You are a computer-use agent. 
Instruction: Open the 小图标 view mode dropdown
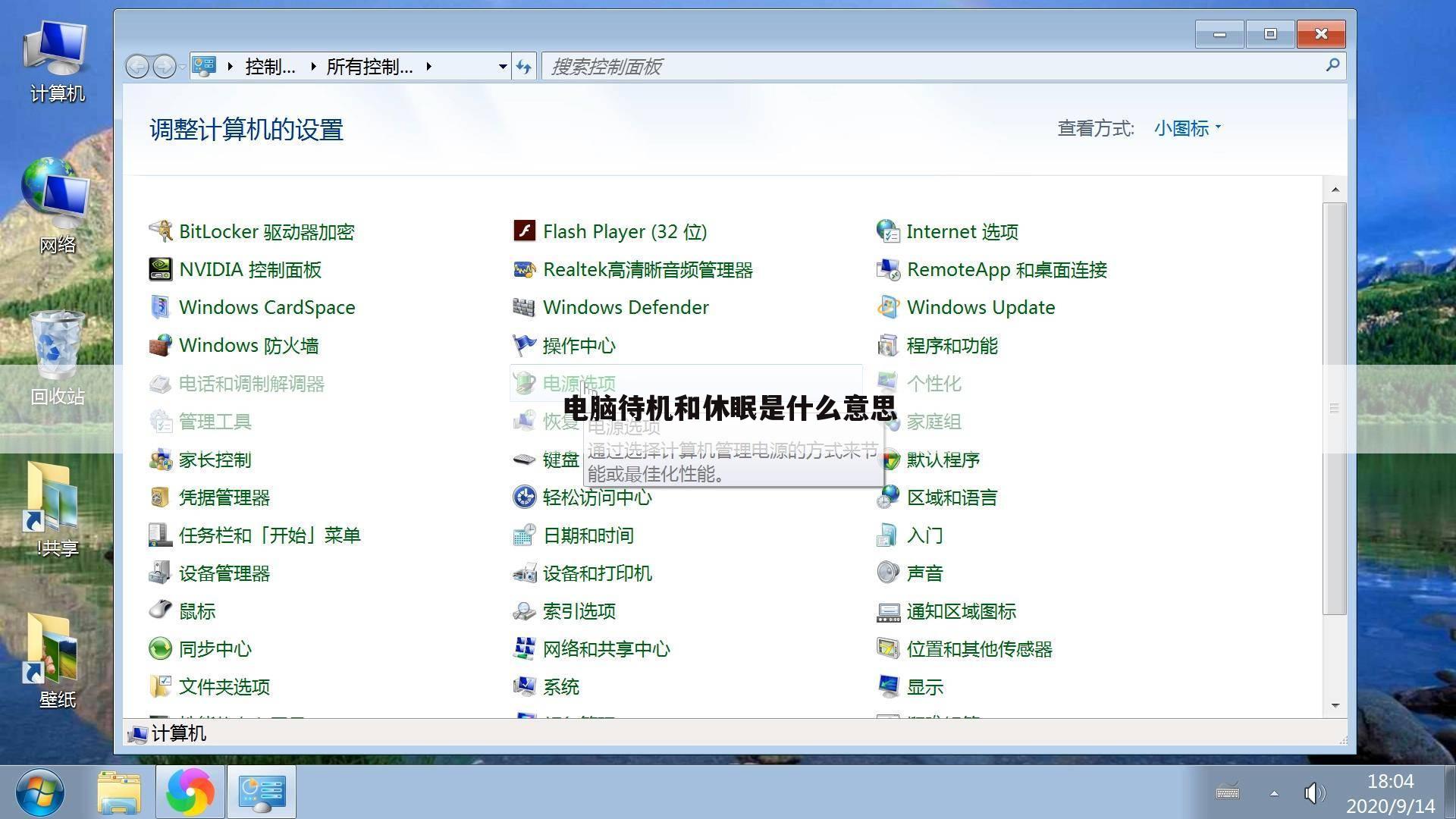click(x=1188, y=128)
